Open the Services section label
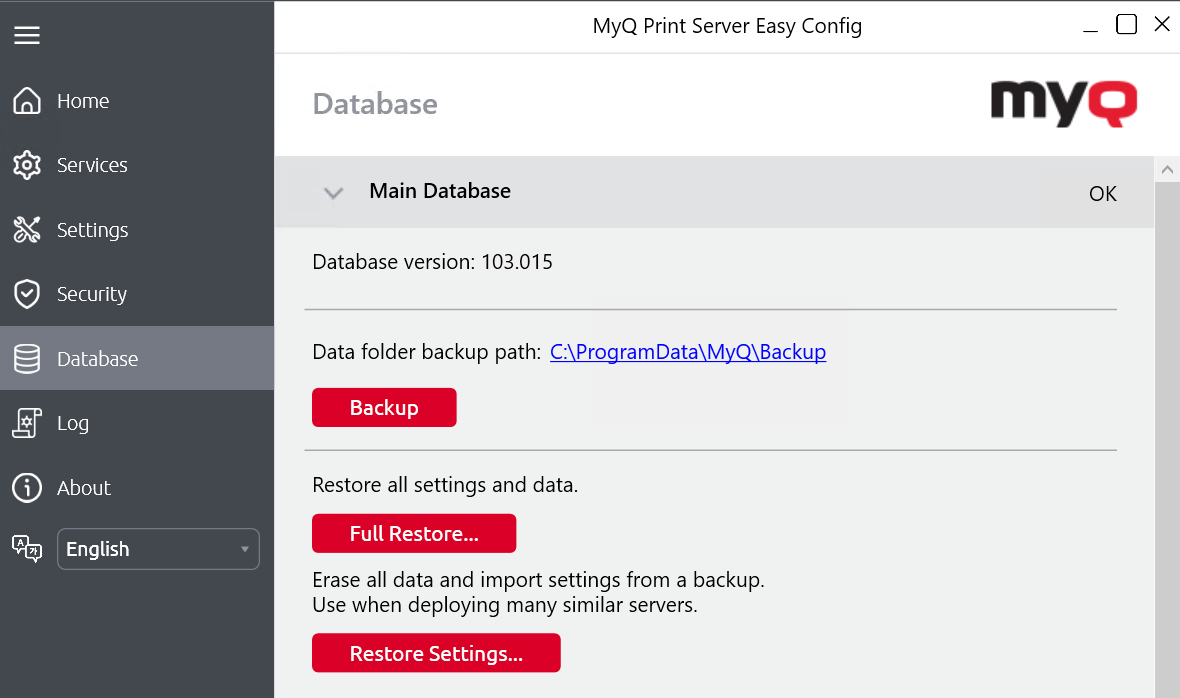1180x698 pixels. pos(92,165)
